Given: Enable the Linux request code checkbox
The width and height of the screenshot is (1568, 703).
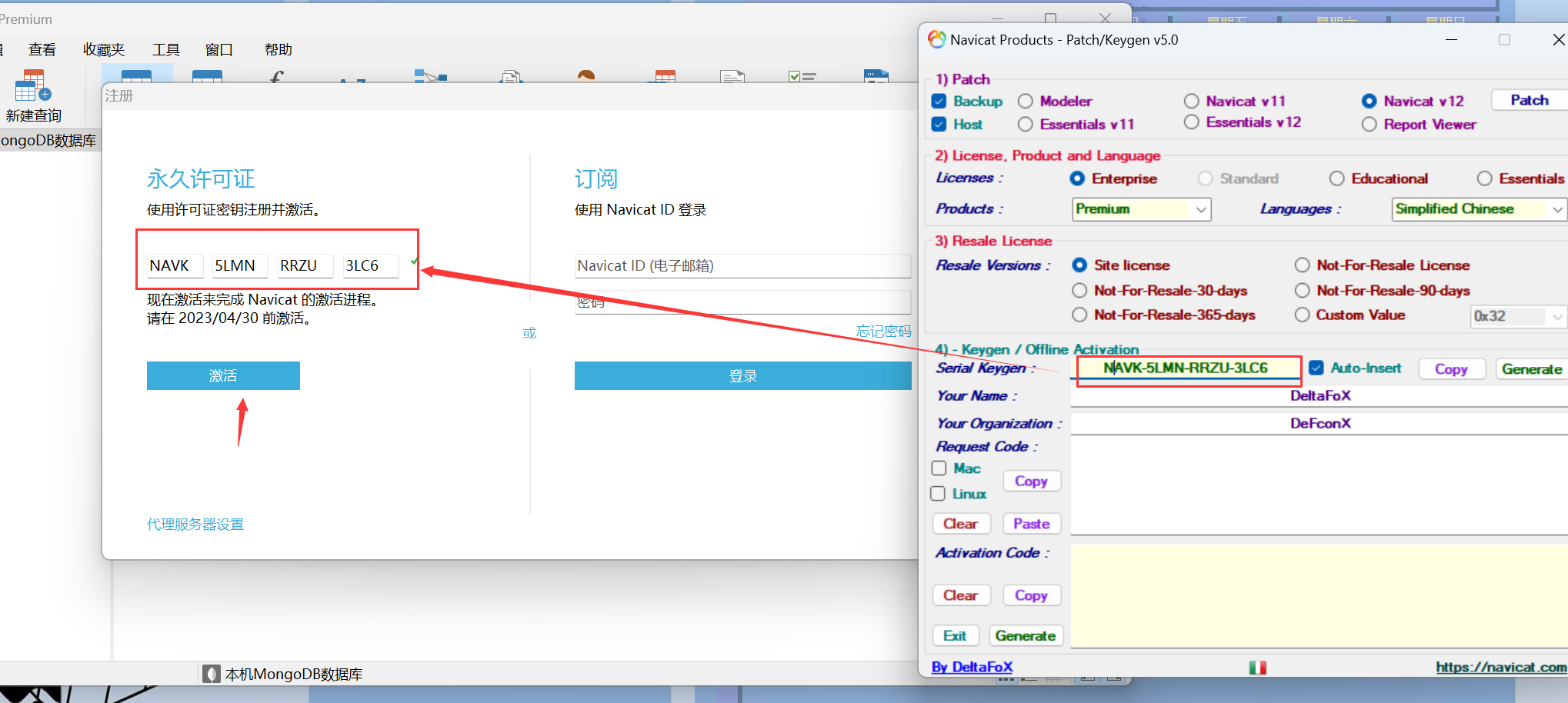Looking at the screenshot, I should coord(938,493).
